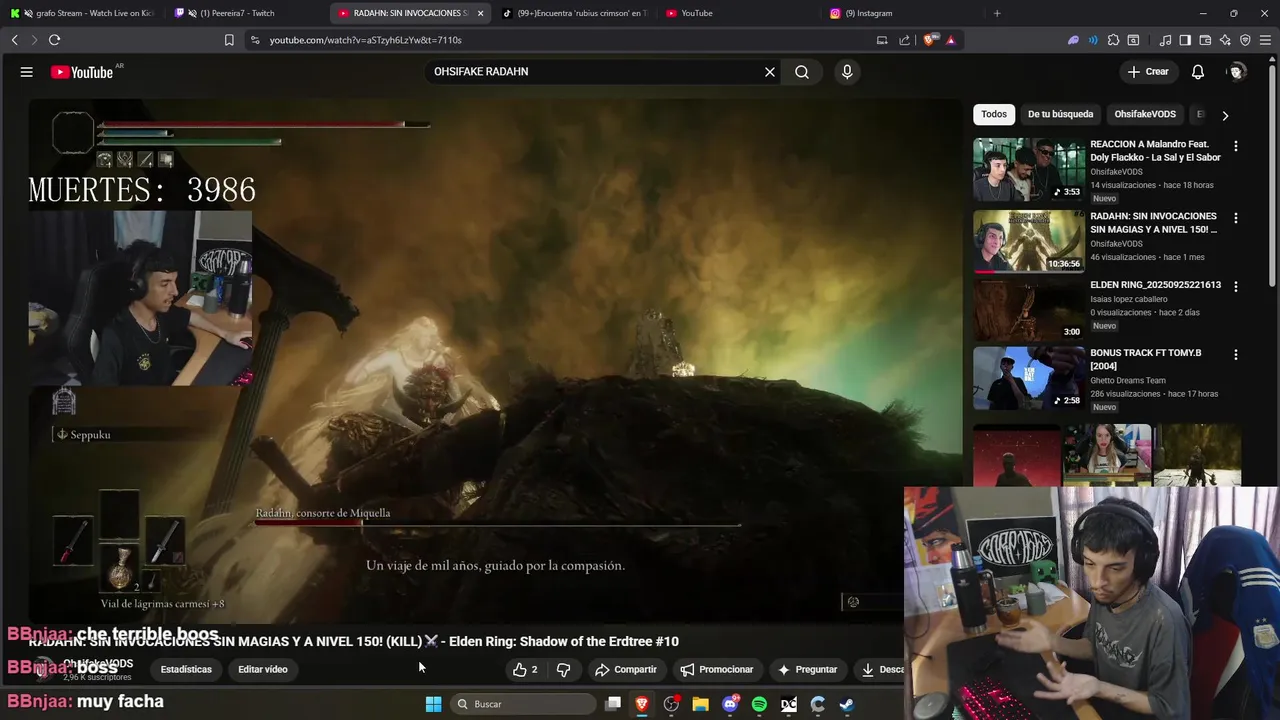Image resolution: width=1280 pixels, height=720 pixels.
Task: Select the Todos filter chip
Action: [x=994, y=114]
